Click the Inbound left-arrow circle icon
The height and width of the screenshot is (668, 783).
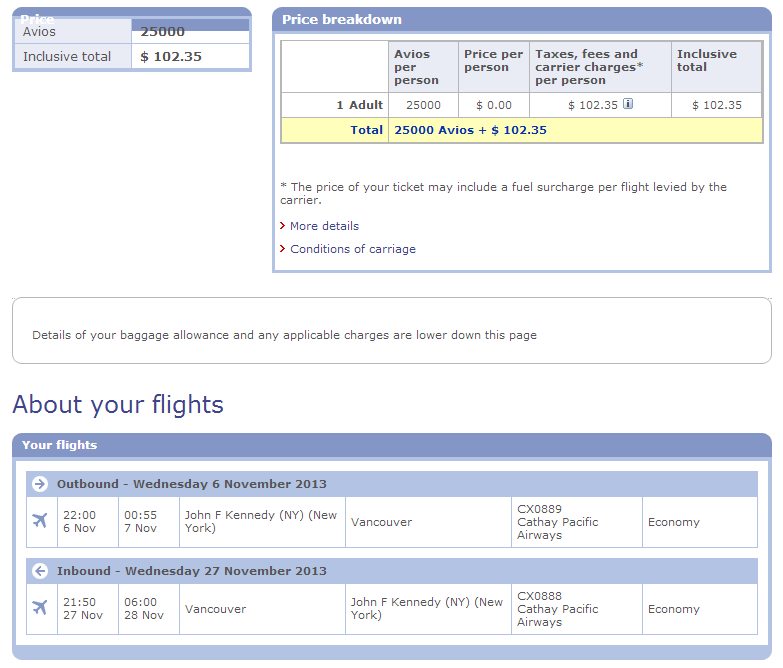(x=40, y=571)
